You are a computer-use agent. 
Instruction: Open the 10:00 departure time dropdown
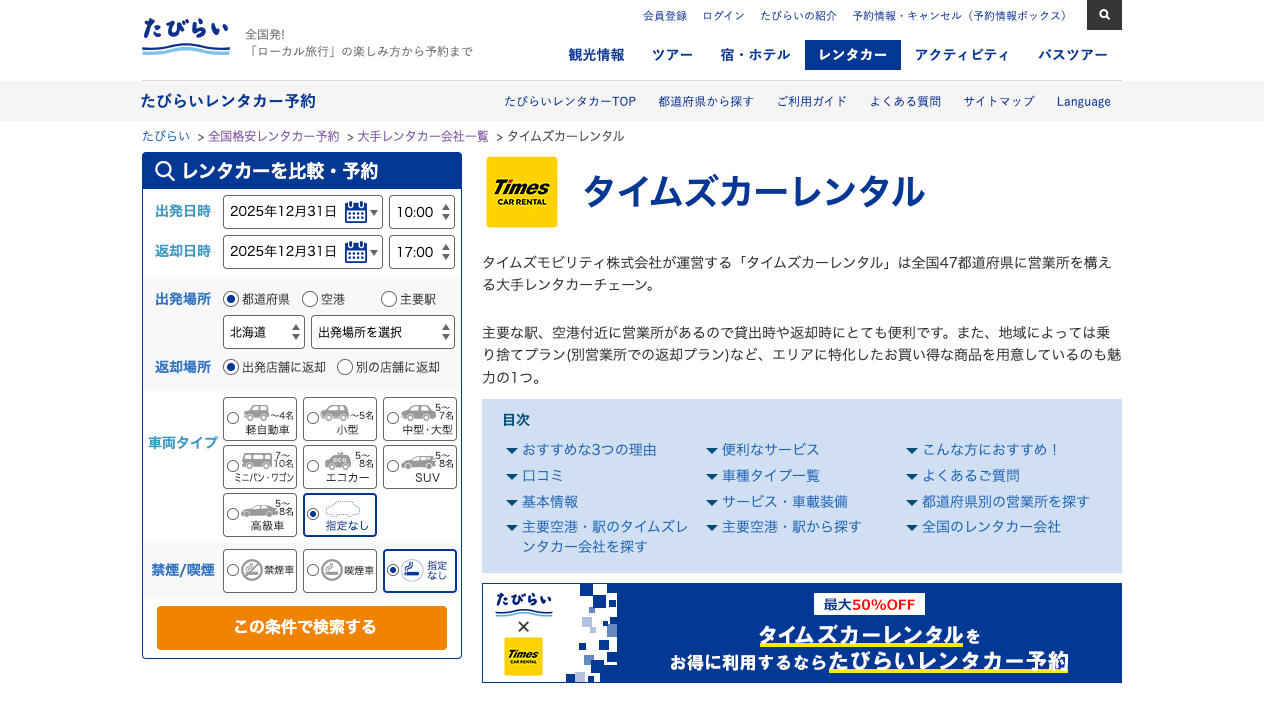coord(421,211)
